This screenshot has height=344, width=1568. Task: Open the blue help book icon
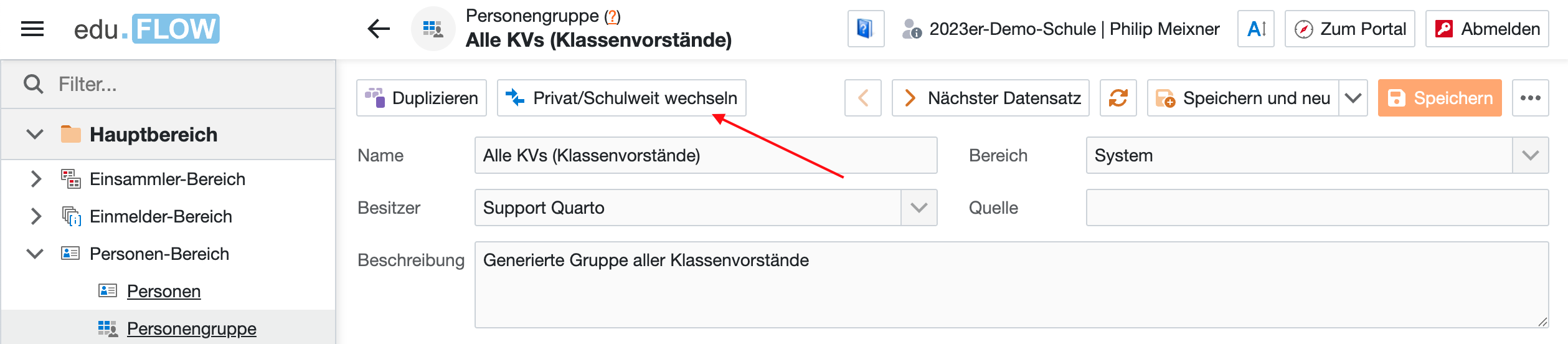click(865, 29)
